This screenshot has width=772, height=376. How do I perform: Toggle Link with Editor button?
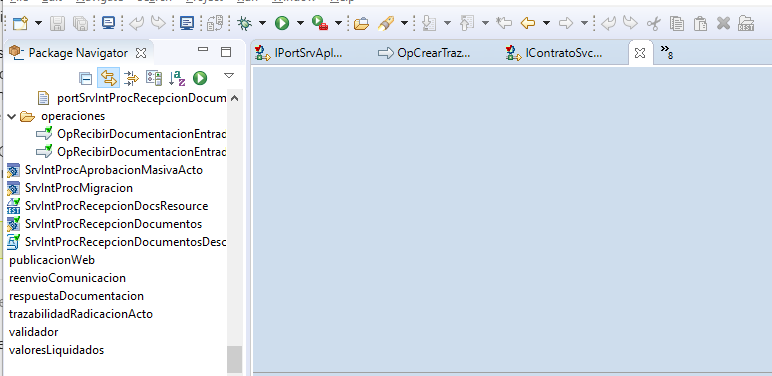coord(108,78)
